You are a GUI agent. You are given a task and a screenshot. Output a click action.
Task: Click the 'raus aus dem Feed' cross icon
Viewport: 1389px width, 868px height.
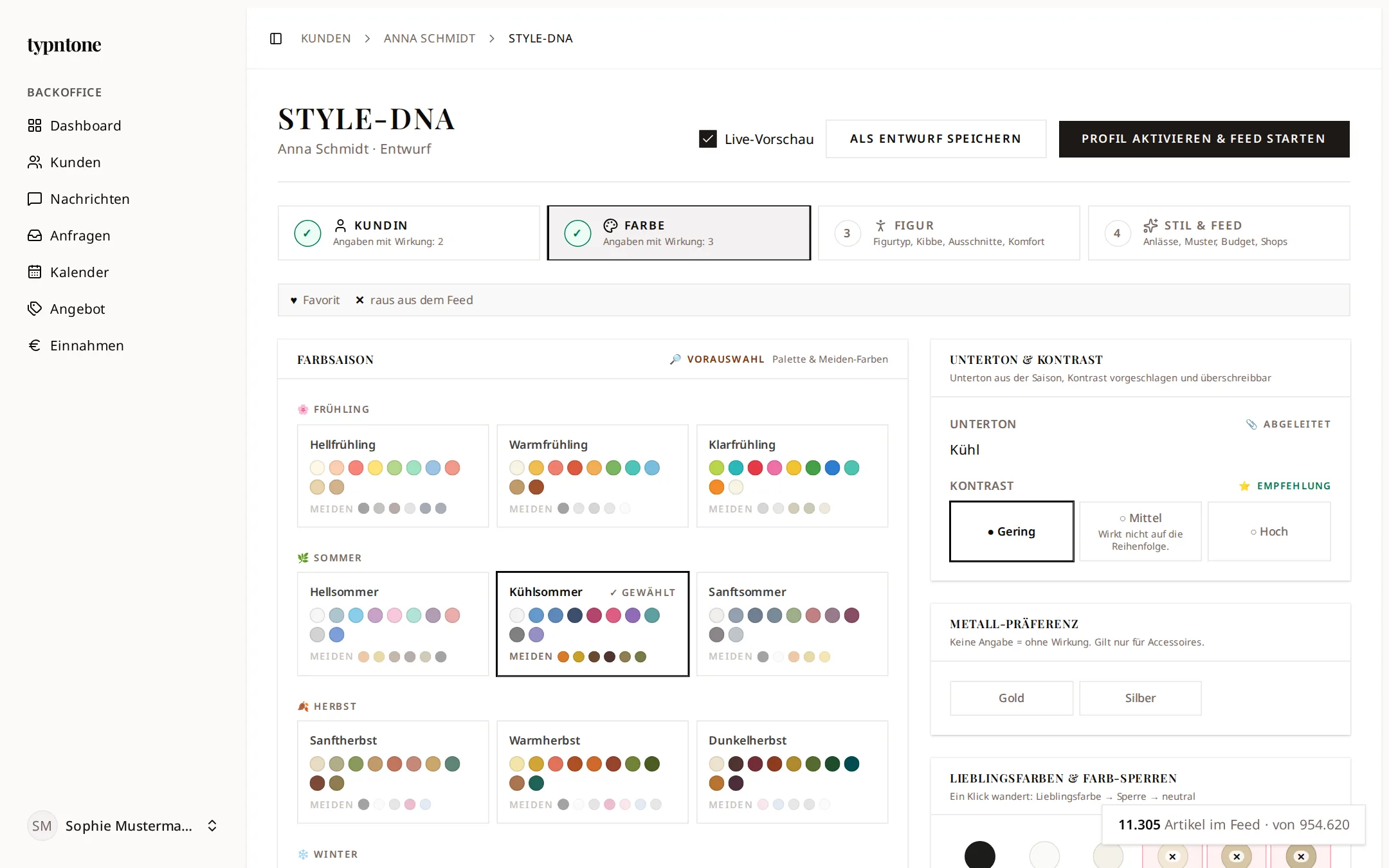pos(359,300)
